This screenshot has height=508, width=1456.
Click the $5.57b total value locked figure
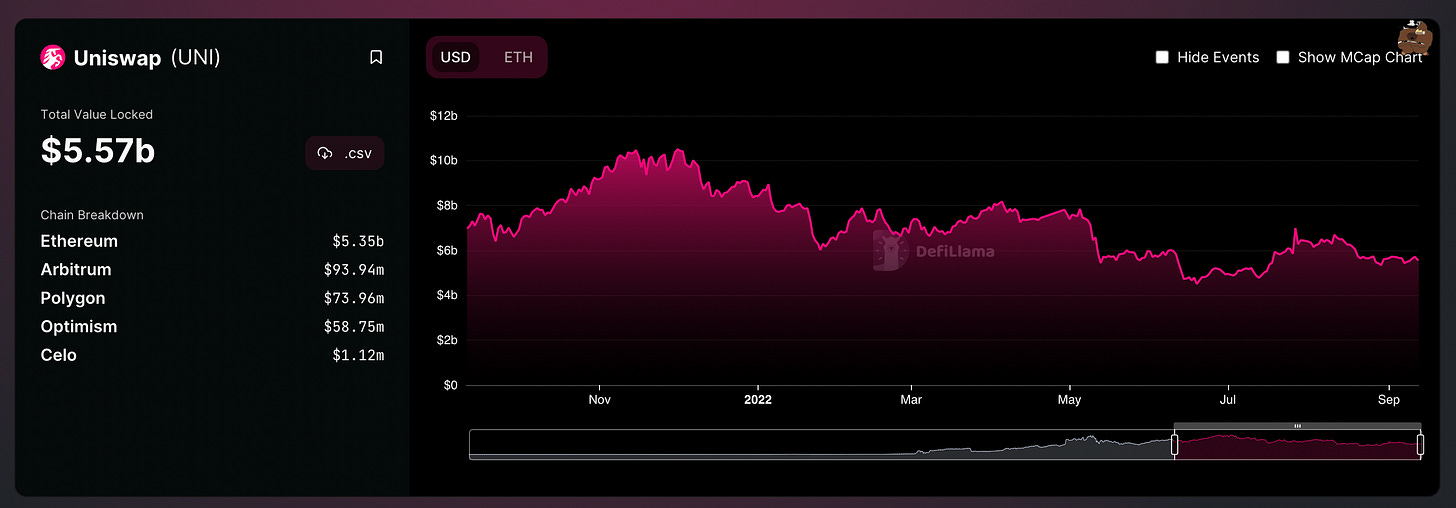click(x=97, y=151)
